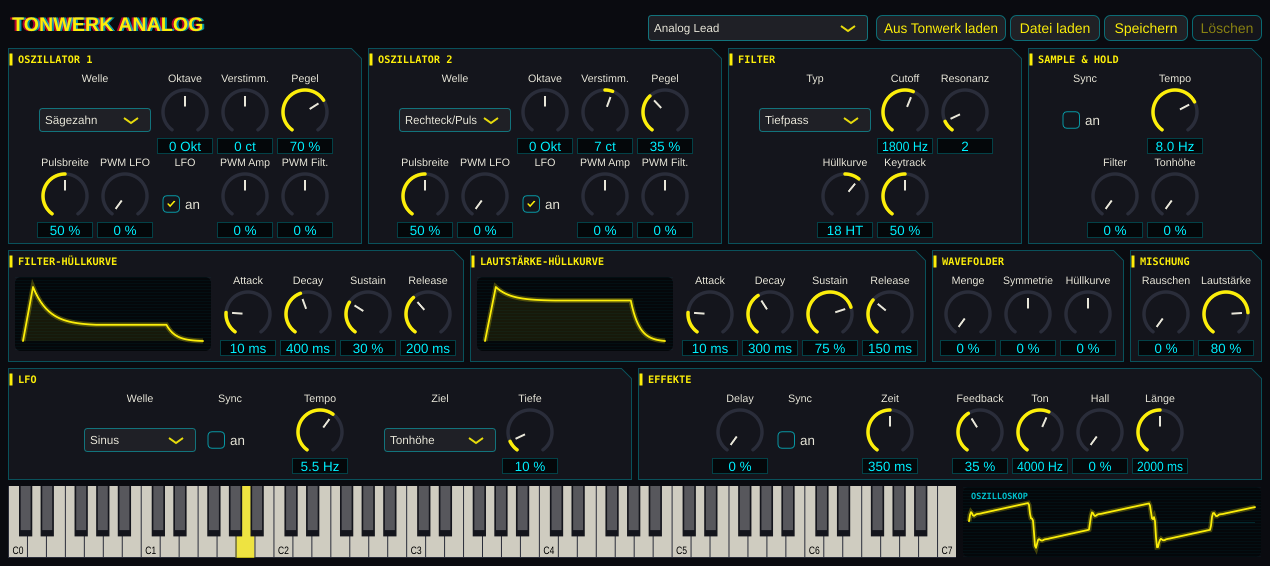Open Oszillator 2 Welle dropdown (Rechteck/Puls)
This screenshot has height=566, width=1270.
coord(455,120)
